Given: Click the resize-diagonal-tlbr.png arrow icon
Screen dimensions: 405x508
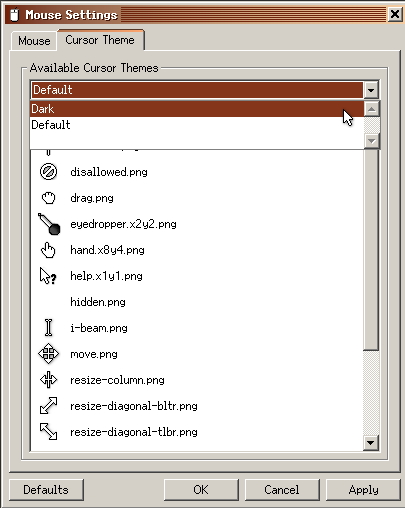Looking at the screenshot, I should pyautogui.click(x=48, y=432).
